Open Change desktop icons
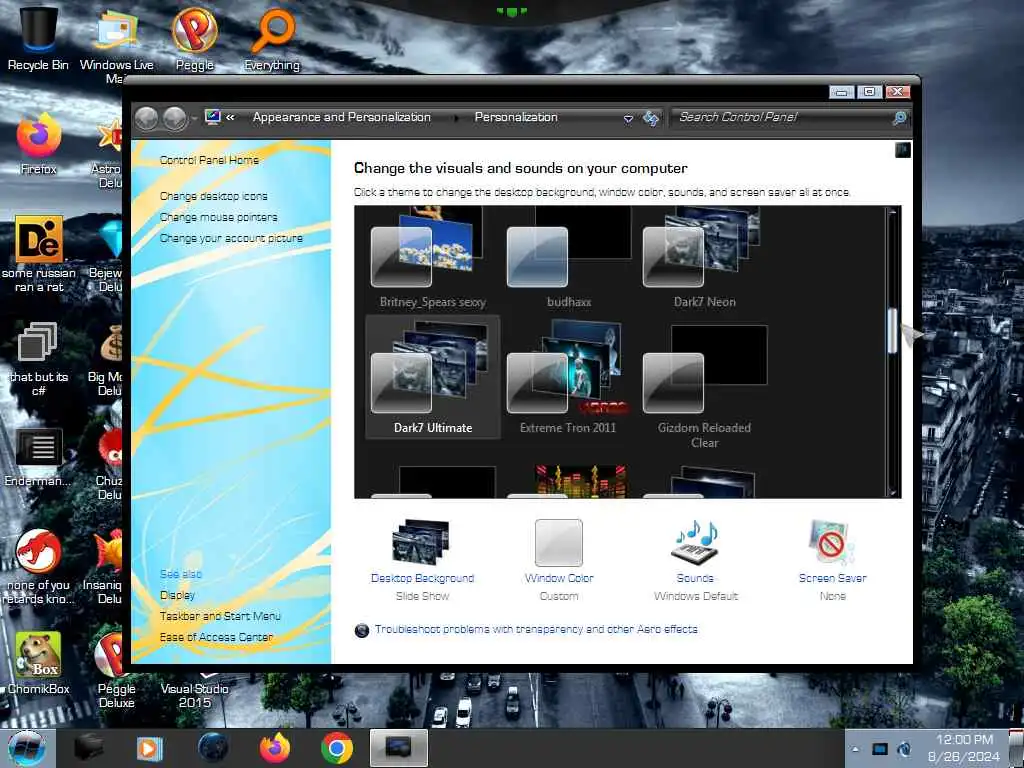Image resolution: width=1024 pixels, height=768 pixels. click(x=214, y=196)
